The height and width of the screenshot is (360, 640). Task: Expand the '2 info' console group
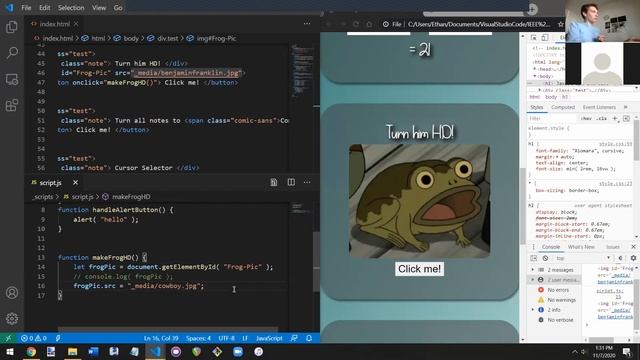533,310
